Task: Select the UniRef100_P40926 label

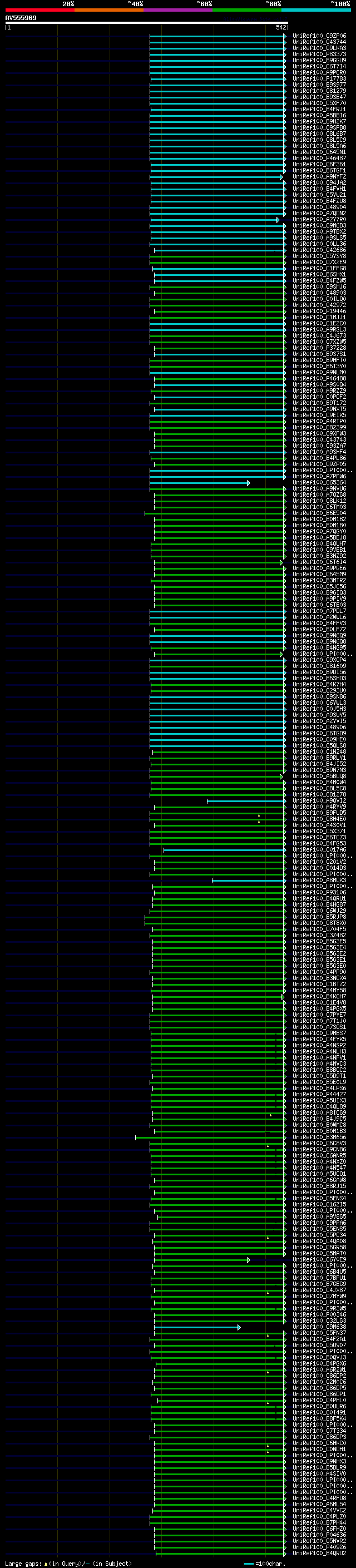Action: pos(319,1547)
